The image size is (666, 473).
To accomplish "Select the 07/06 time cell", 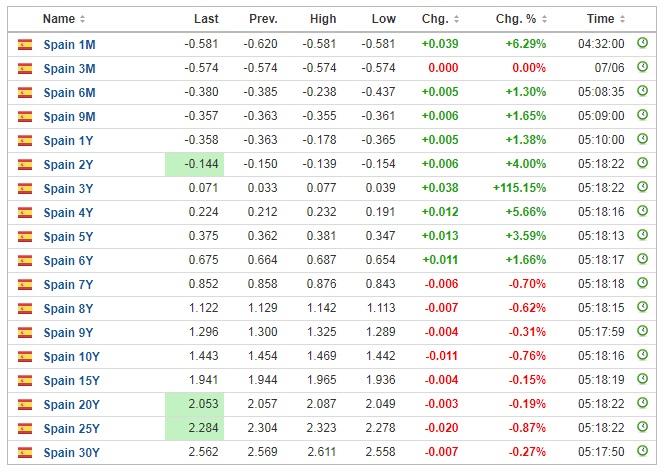I will [610, 68].
